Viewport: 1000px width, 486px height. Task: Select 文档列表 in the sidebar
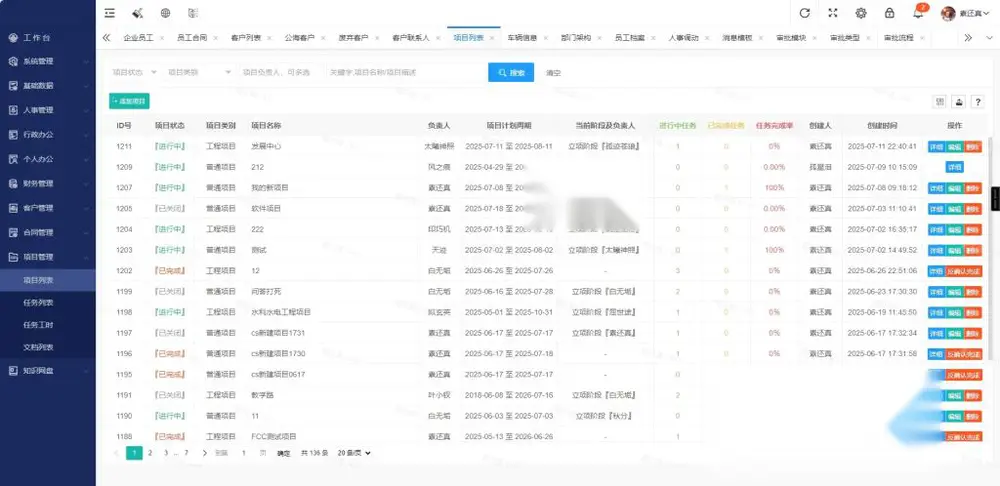tap(48, 348)
